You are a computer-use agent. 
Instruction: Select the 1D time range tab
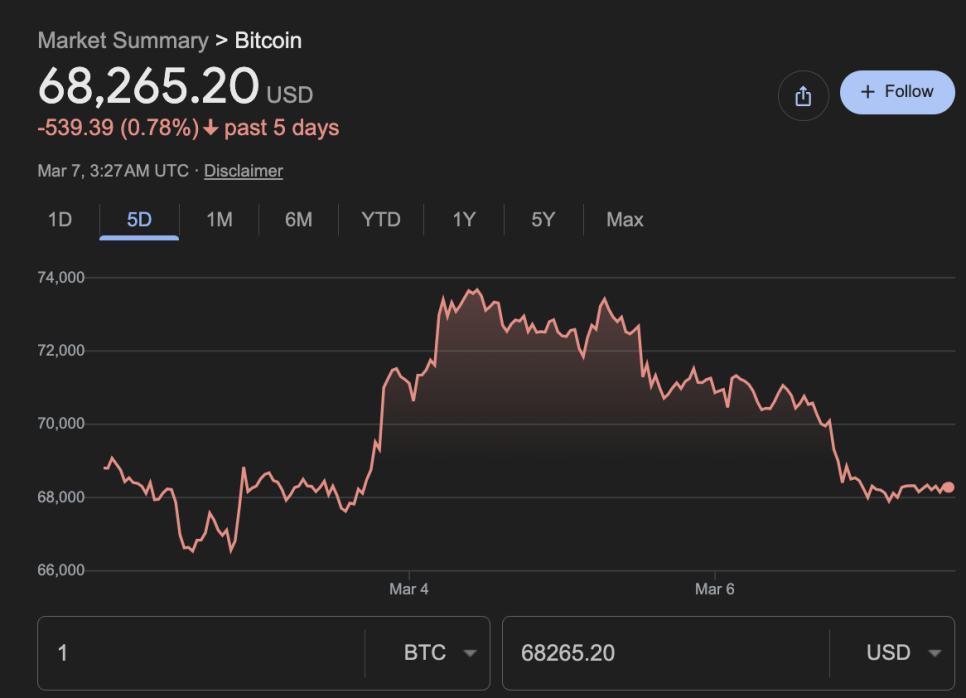point(60,220)
